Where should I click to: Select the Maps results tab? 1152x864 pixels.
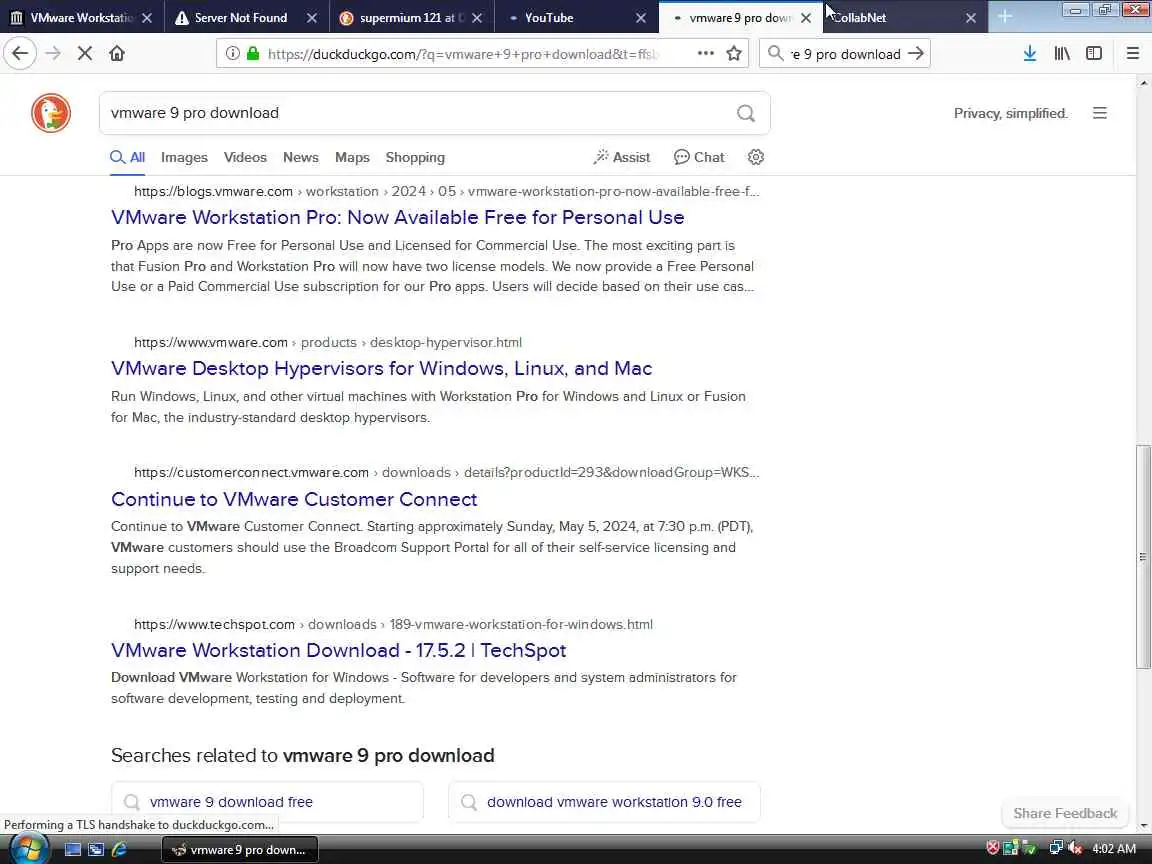pos(352,157)
